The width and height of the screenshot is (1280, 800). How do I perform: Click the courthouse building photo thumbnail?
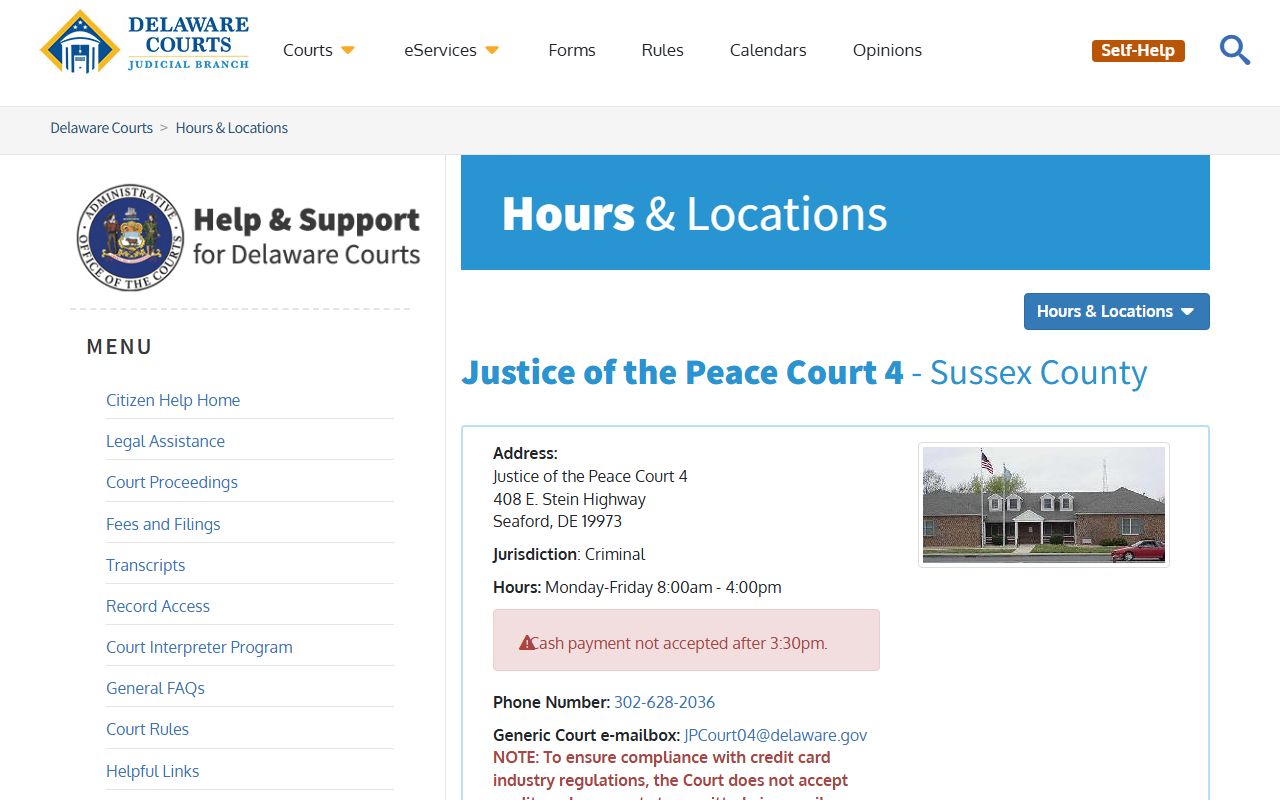pos(1043,505)
